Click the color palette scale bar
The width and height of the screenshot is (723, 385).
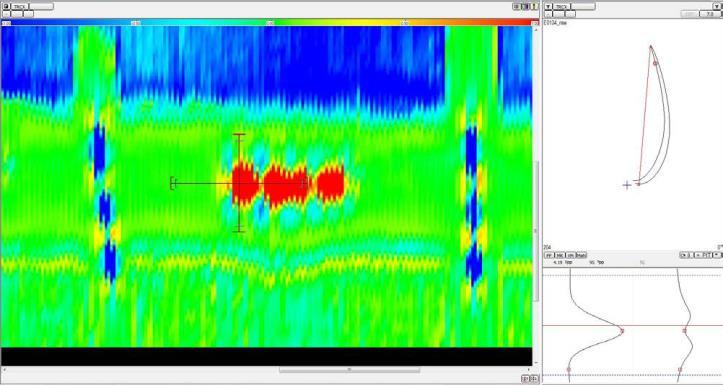pyautogui.click(x=270, y=23)
